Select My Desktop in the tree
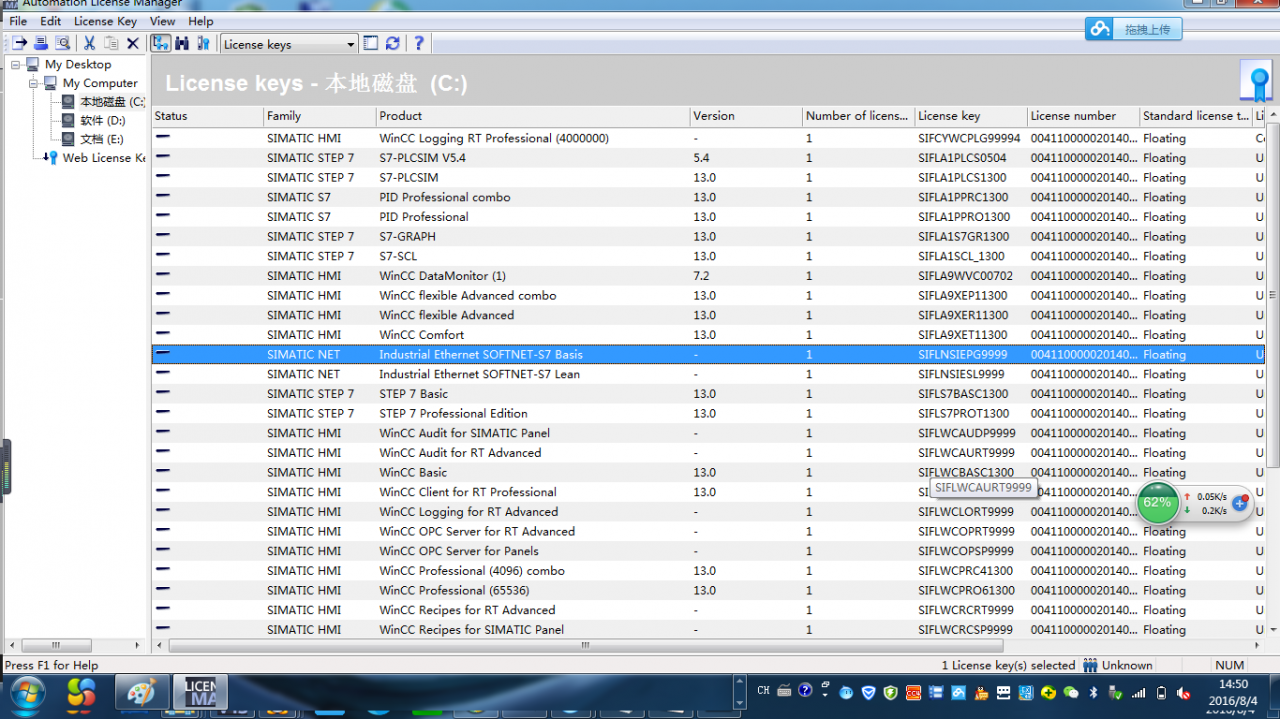 pyautogui.click(x=78, y=64)
